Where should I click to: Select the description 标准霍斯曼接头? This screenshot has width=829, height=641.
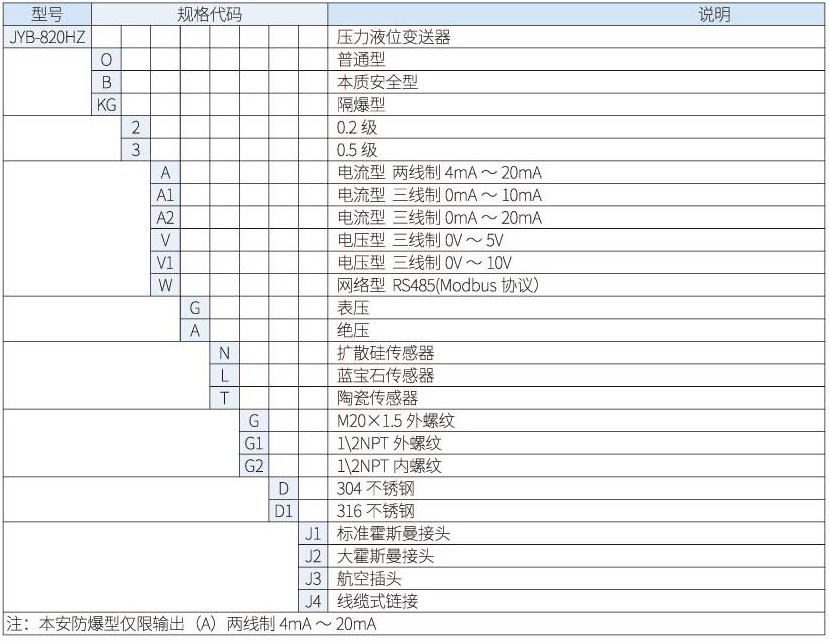tap(394, 534)
